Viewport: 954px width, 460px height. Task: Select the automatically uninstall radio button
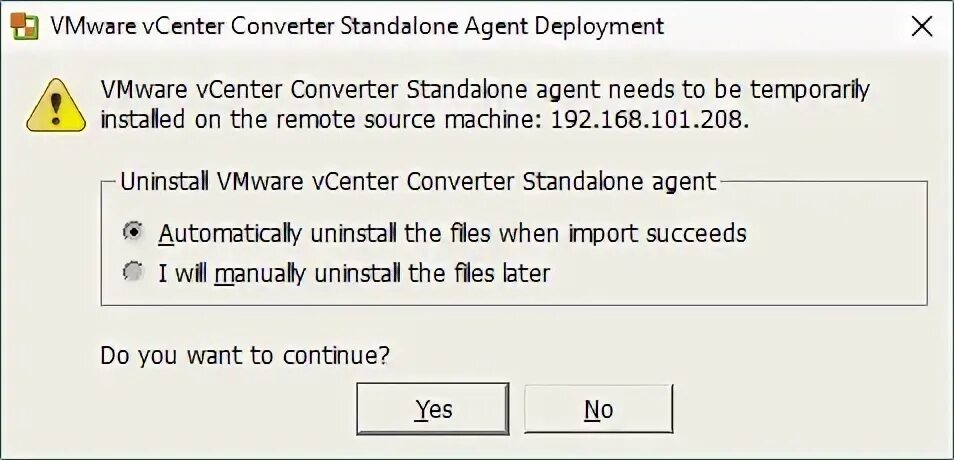(132, 233)
